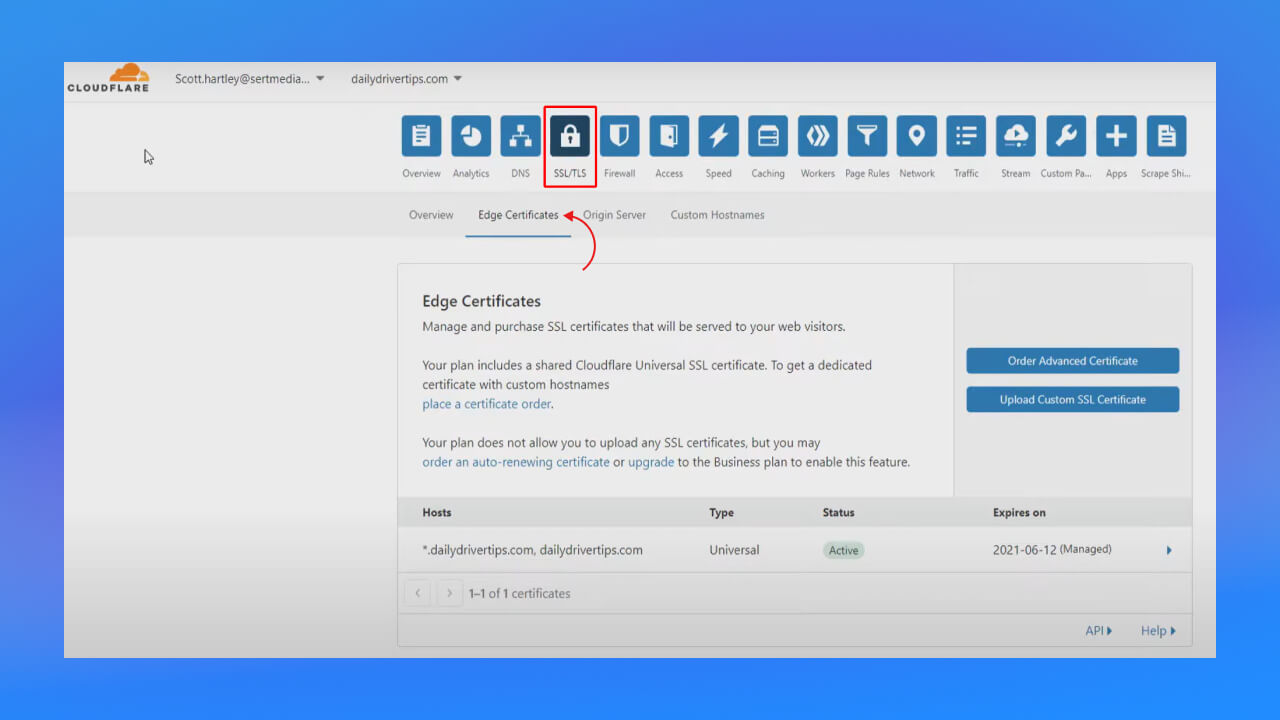Image resolution: width=1280 pixels, height=720 pixels.
Task: Switch to the SSL/TLS Overview tab
Action: 431,215
